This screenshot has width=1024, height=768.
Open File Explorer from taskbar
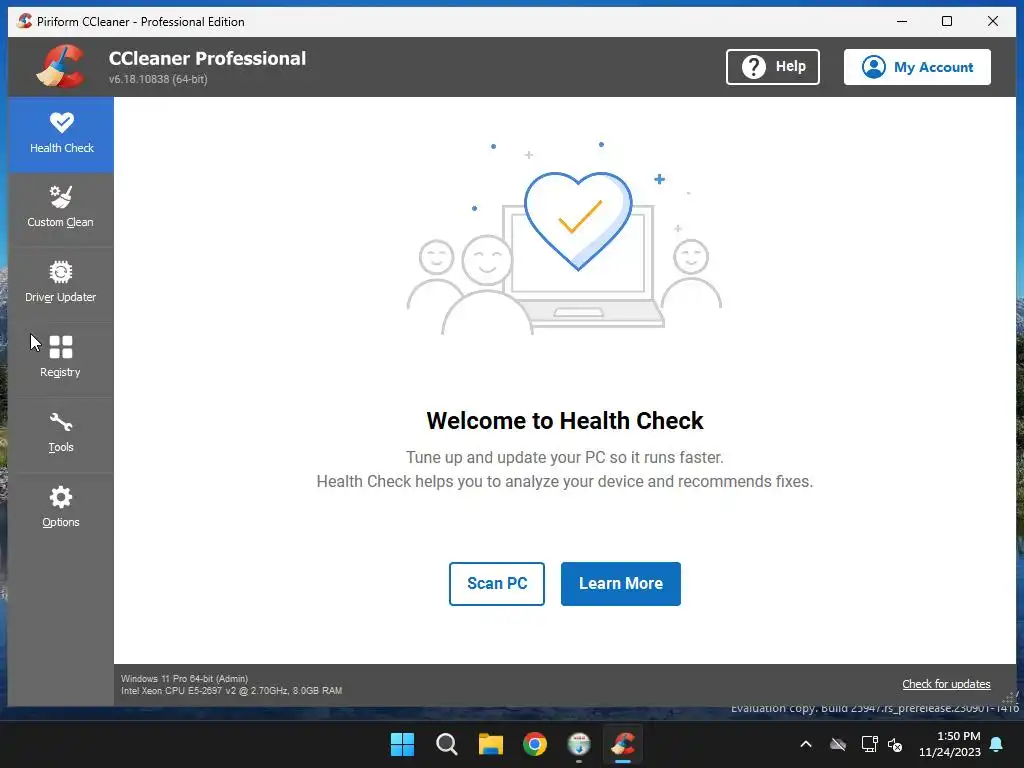click(490, 744)
